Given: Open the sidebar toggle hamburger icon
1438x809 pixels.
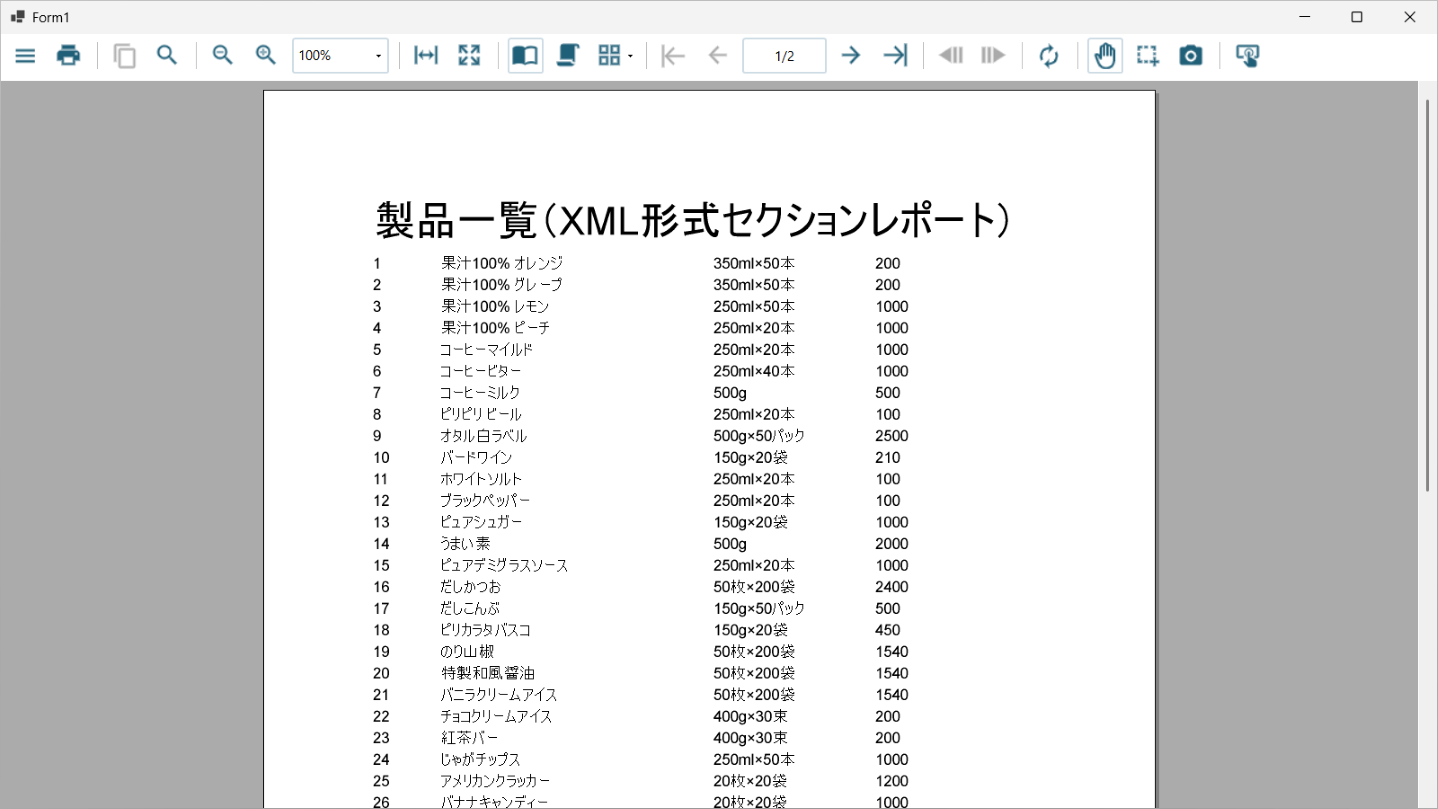Looking at the screenshot, I should (25, 56).
